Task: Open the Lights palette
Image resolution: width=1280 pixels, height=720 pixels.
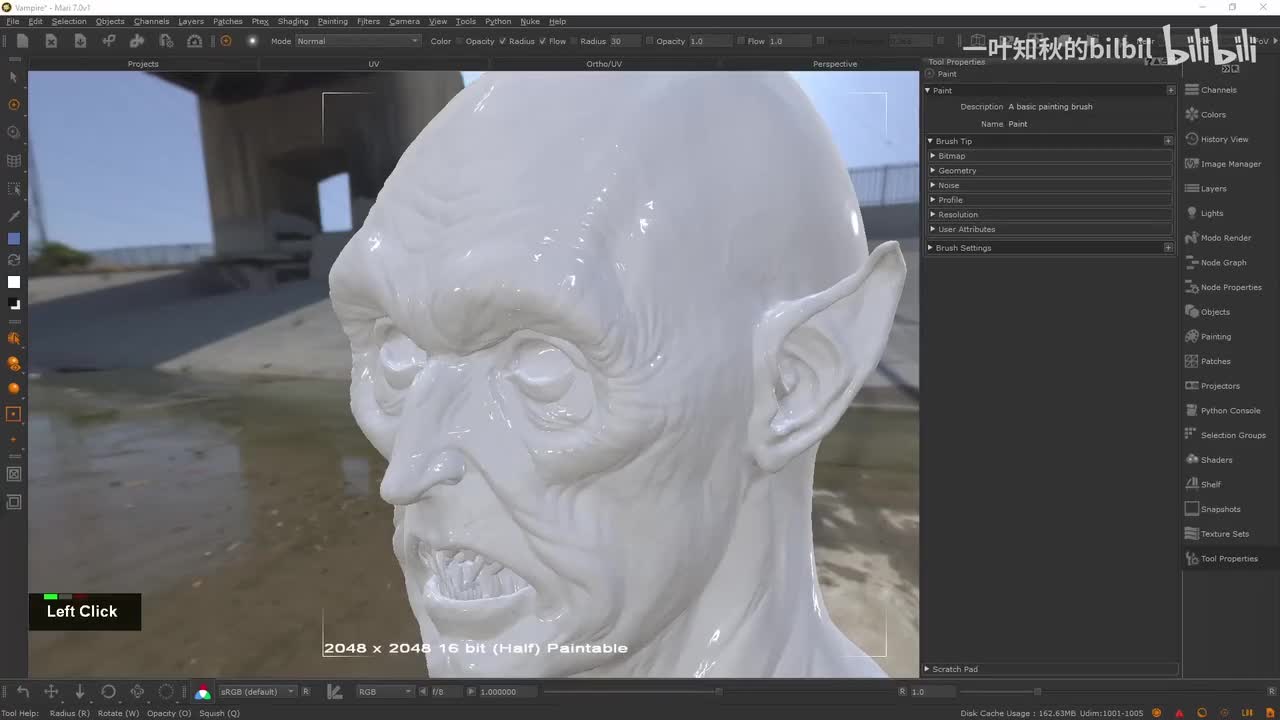Action: pos(1204,213)
